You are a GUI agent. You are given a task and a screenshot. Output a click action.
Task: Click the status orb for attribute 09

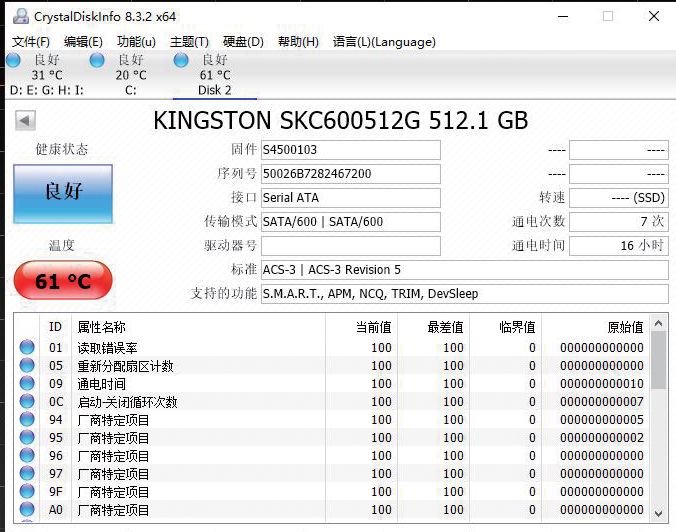click(x=27, y=383)
